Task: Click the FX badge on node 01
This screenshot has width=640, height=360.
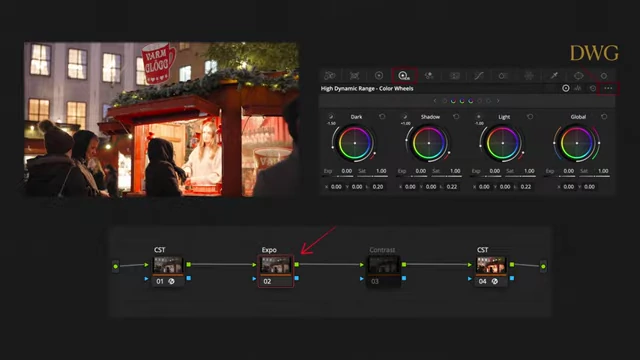Action: point(171,281)
